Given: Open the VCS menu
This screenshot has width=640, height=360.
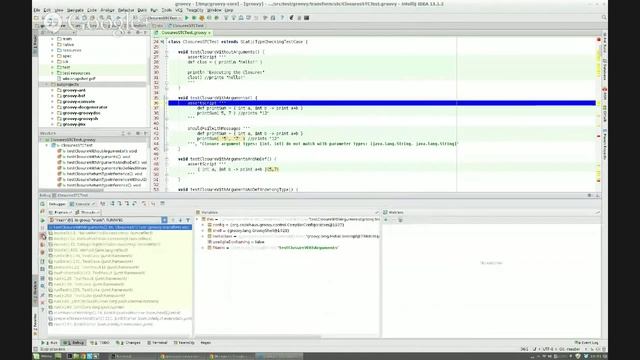Looking at the screenshot, I should (x=179, y=10).
